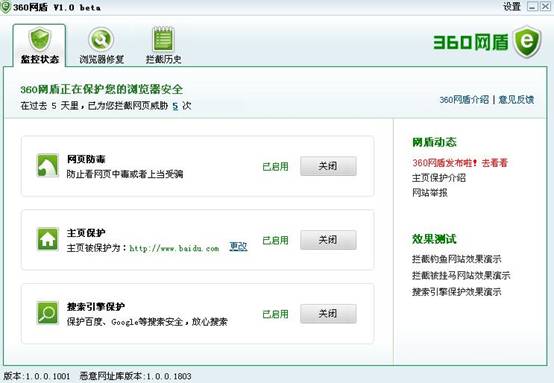Open the 主页保护介绍 link
Viewport: 554px width, 383px height.
point(439,178)
